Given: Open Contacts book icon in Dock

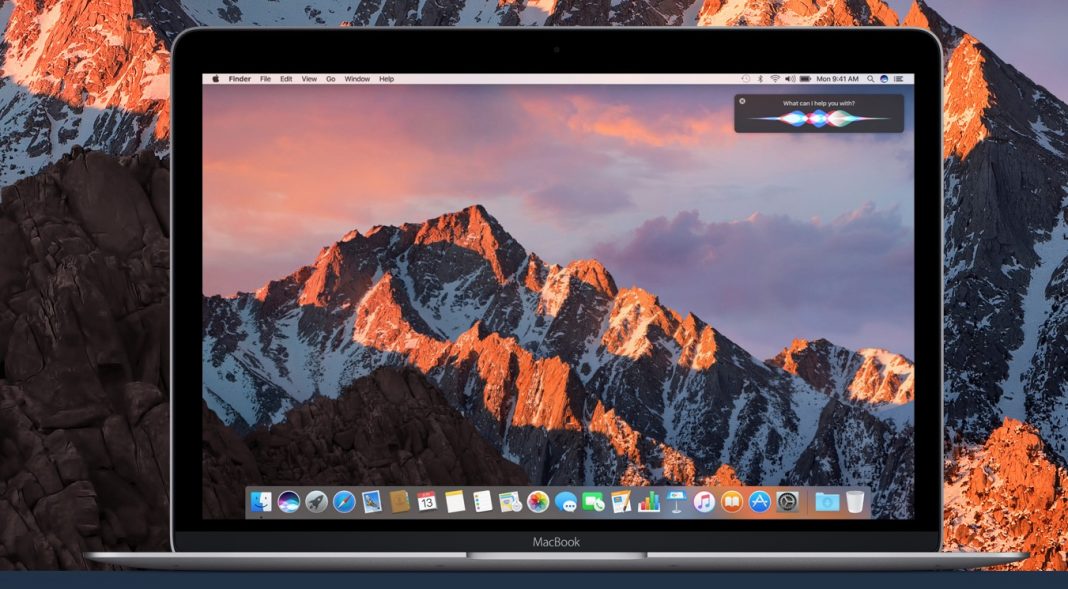Looking at the screenshot, I should (400, 502).
